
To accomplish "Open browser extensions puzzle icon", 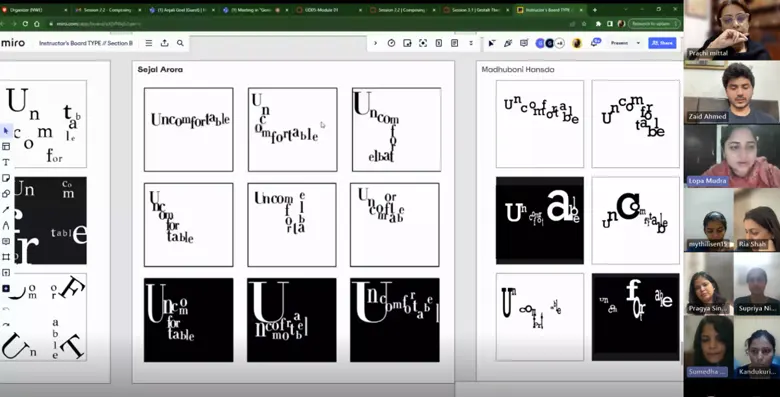I will [598, 24].
